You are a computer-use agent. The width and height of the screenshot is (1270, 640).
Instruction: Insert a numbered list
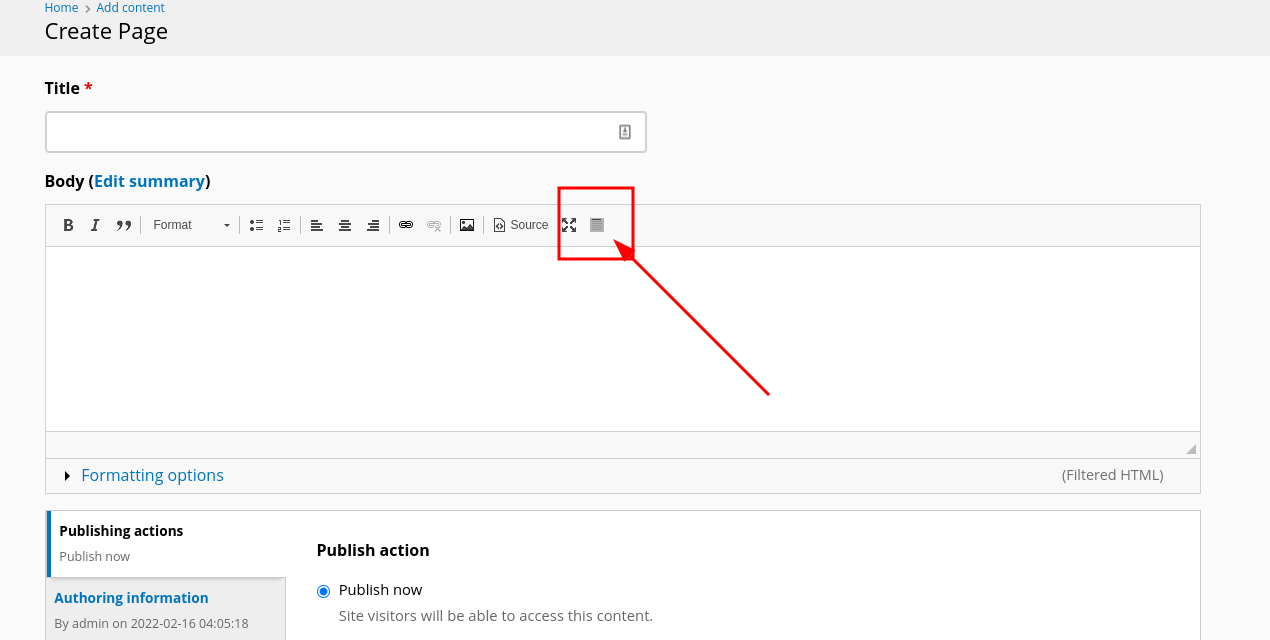pos(284,225)
